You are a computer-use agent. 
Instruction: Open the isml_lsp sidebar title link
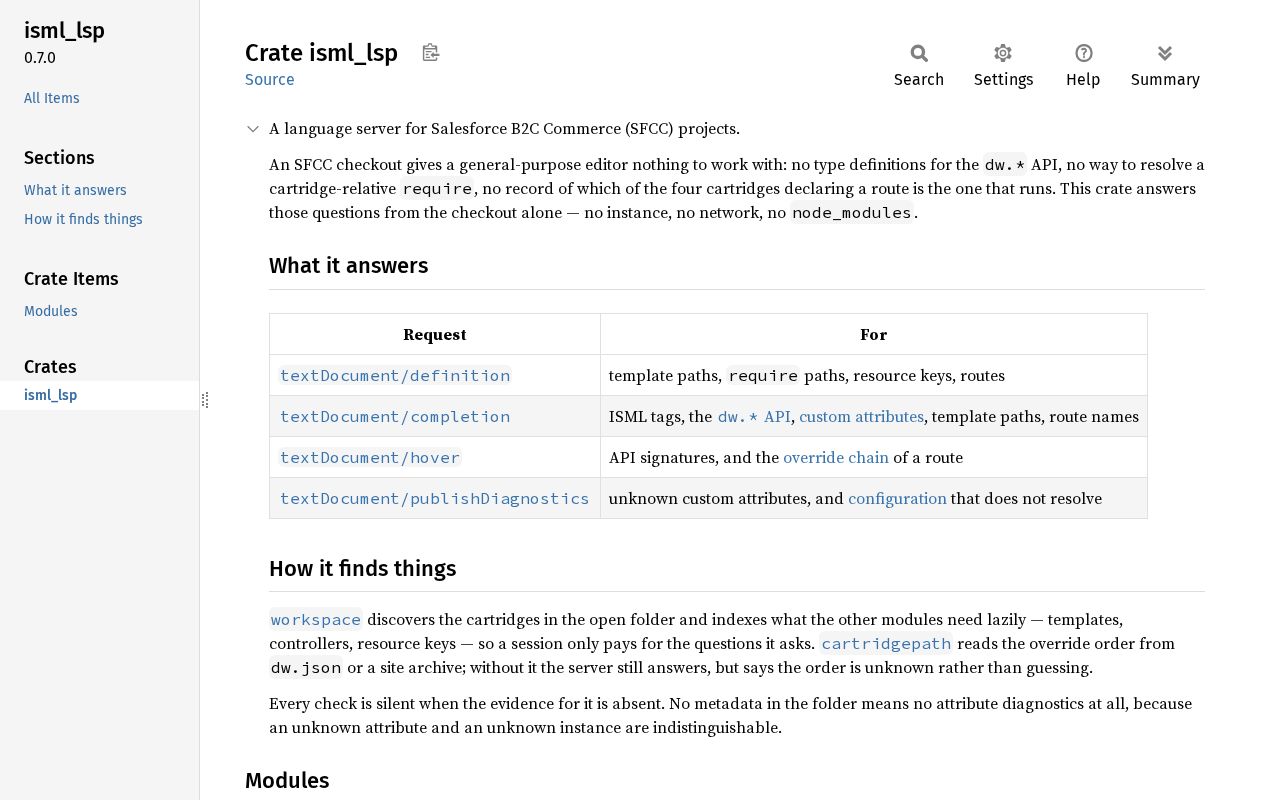point(64,30)
